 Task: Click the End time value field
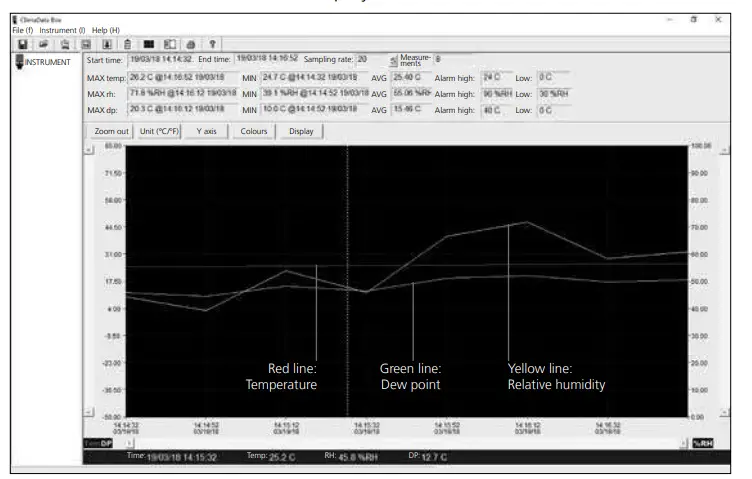[x=267, y=59]
